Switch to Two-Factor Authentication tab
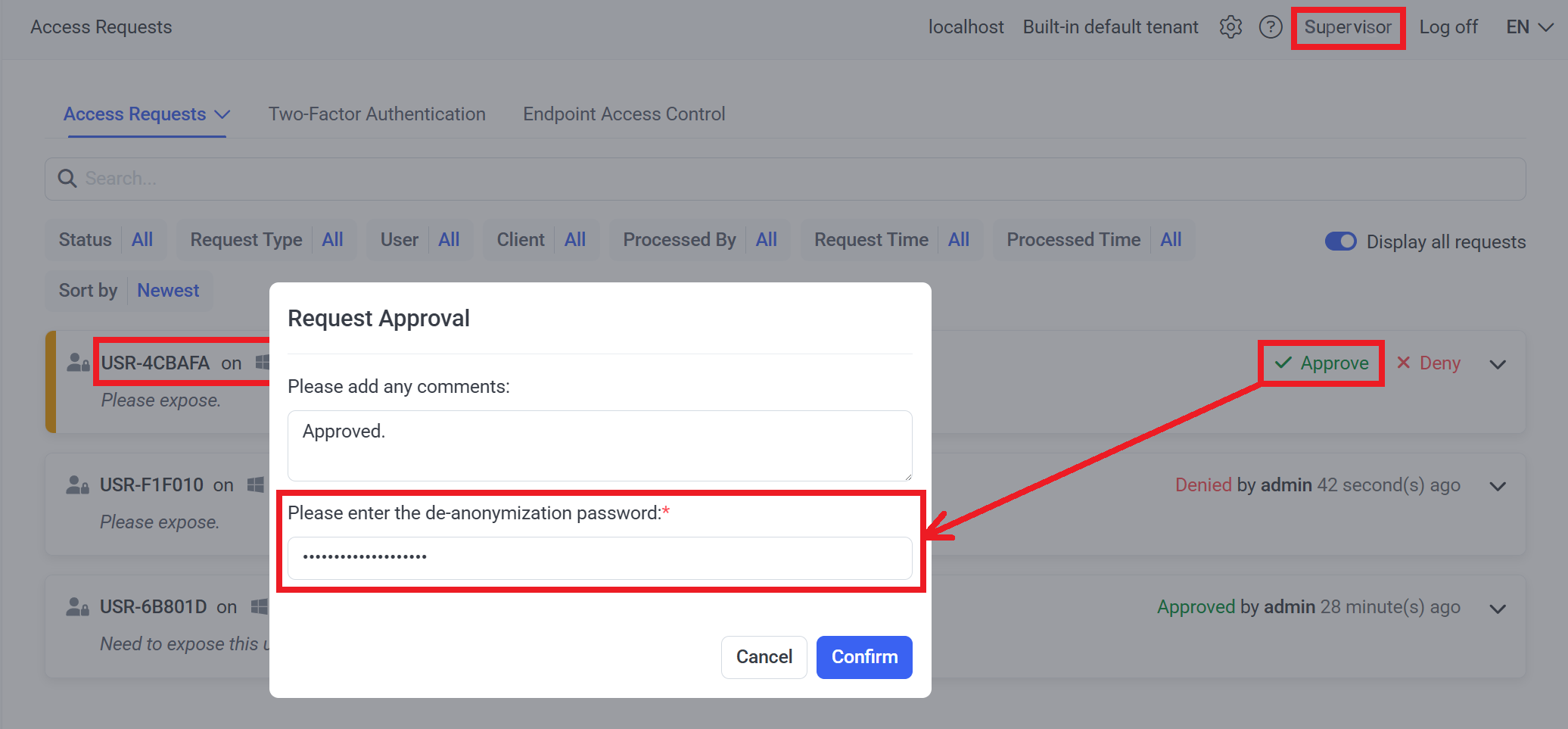The height and width of the screenshot is (729, 1568). (377, 114)
